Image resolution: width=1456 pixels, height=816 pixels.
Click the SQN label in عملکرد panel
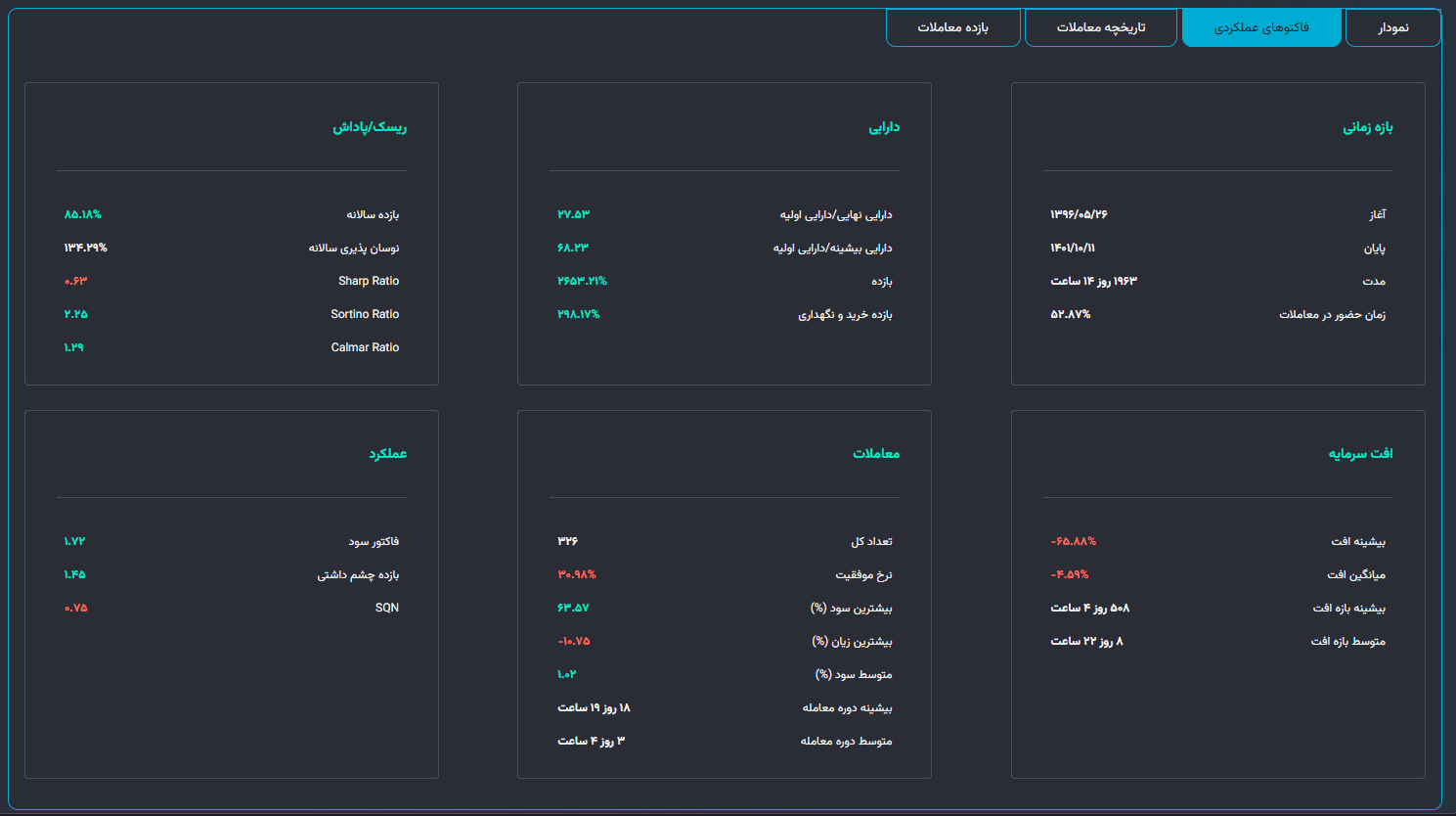387,608
